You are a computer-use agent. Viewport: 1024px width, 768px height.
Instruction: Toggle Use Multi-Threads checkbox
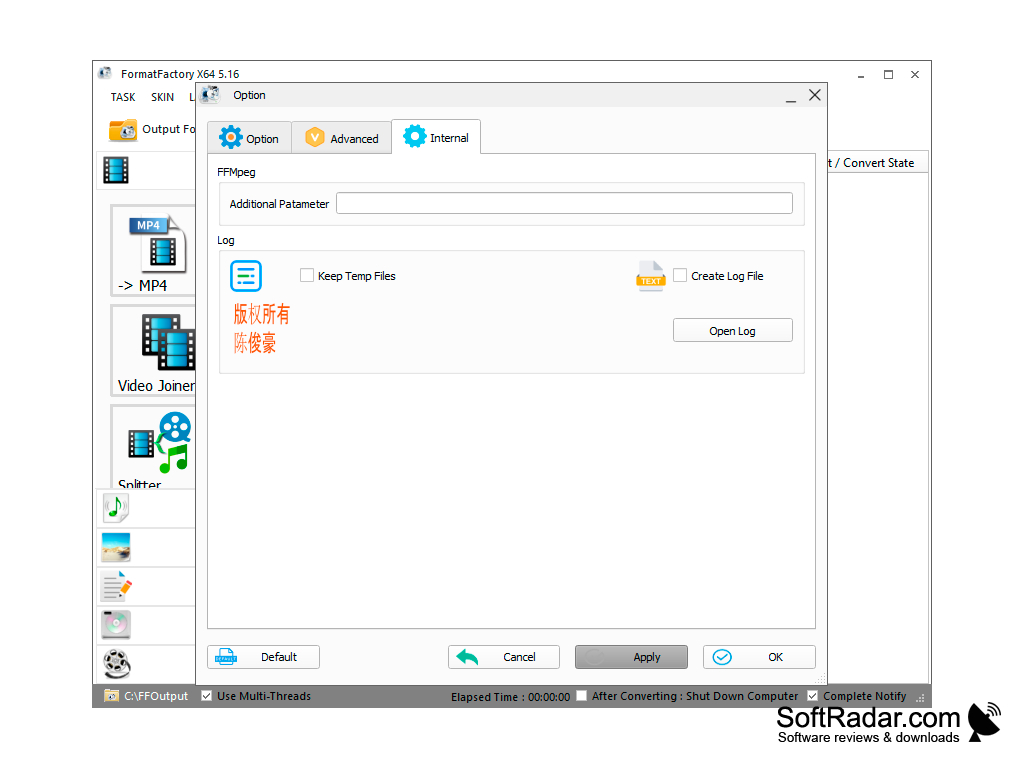click(206, 696)
